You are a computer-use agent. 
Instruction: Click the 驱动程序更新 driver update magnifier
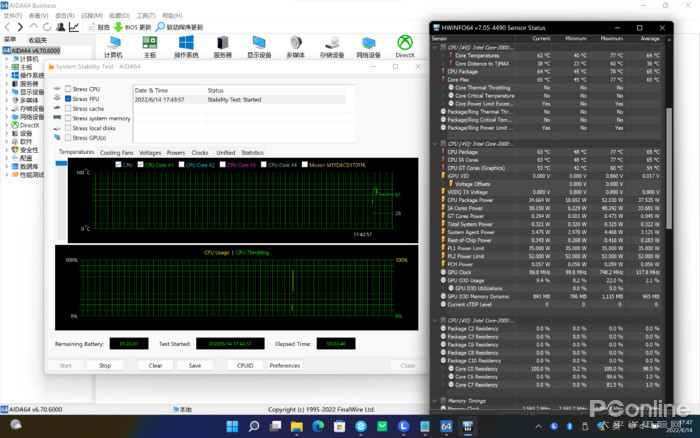(160, 27)
